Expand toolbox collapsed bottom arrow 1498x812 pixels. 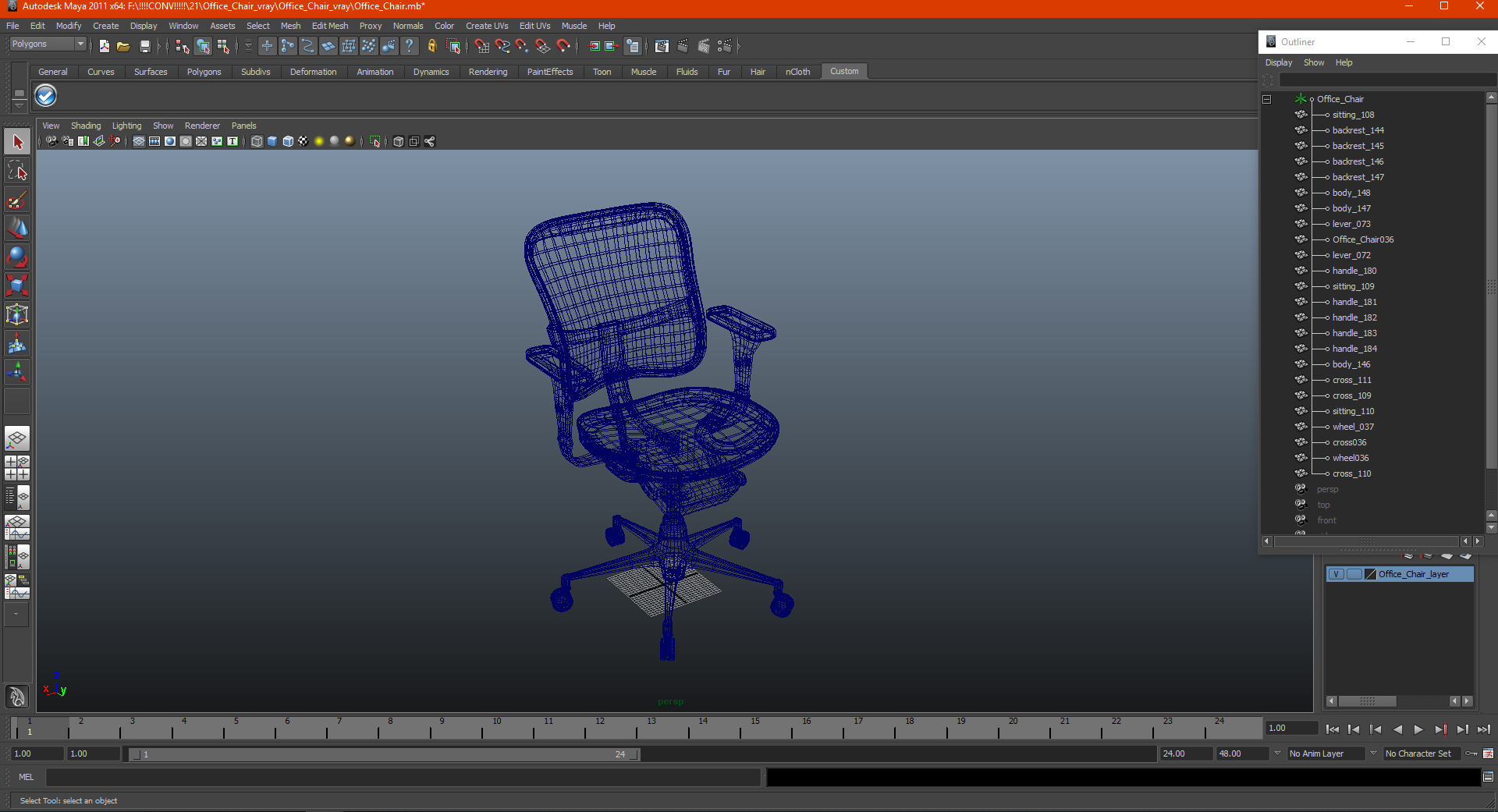(16, 615)
